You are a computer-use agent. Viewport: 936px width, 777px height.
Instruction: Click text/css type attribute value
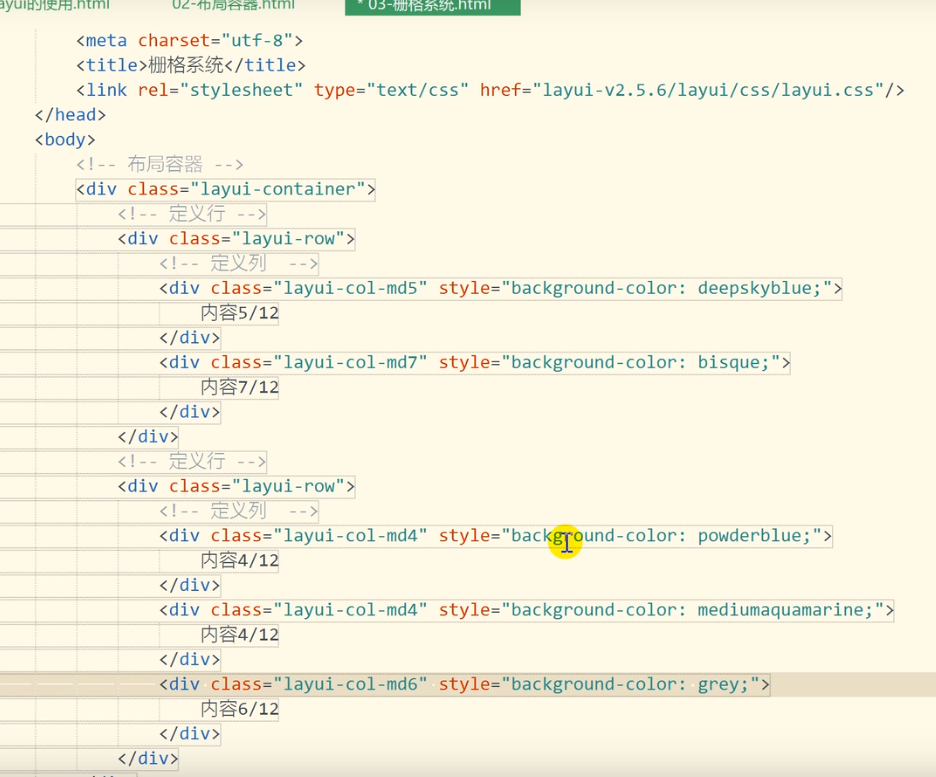(418, 90)
